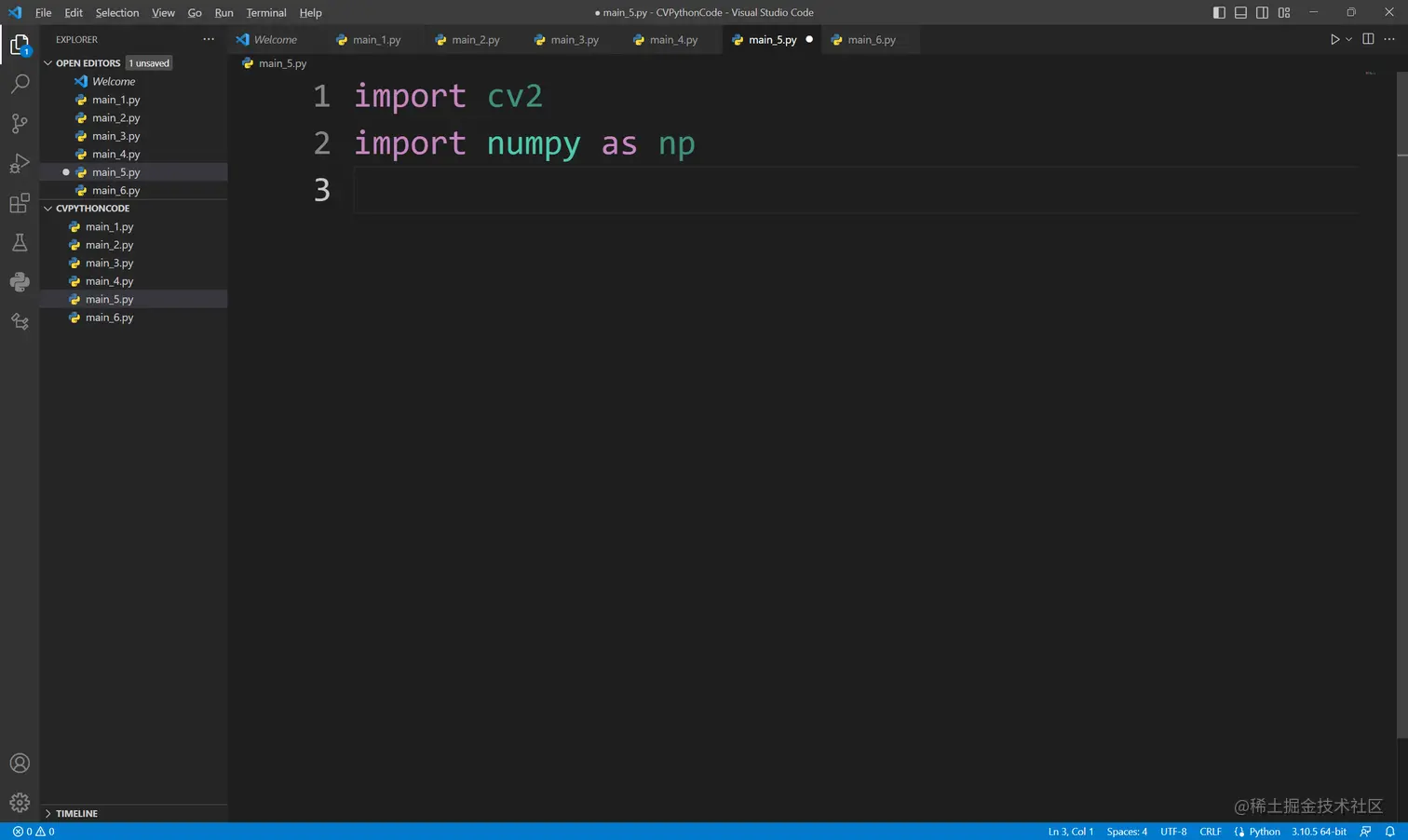Open the Manage gear menu
Screen dimensions: 1408x840
[20, 803]
